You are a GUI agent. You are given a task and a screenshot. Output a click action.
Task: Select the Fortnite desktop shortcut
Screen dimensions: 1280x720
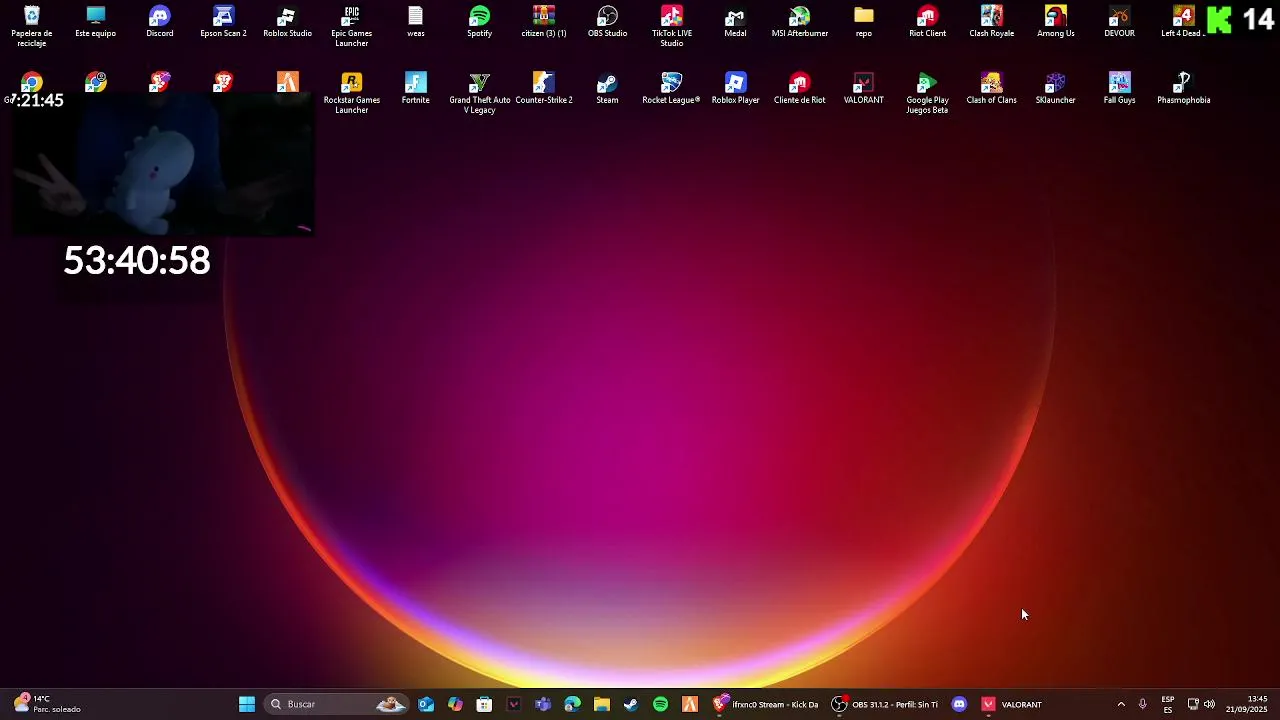[x=416, y=89]
